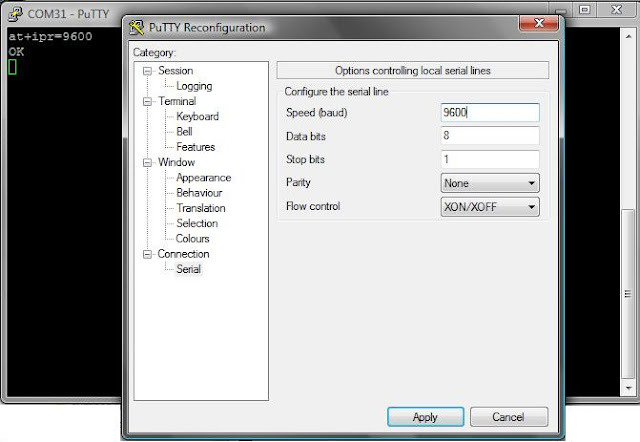
Task: Click the 'Flow control' label
Action: pos(313,206)
